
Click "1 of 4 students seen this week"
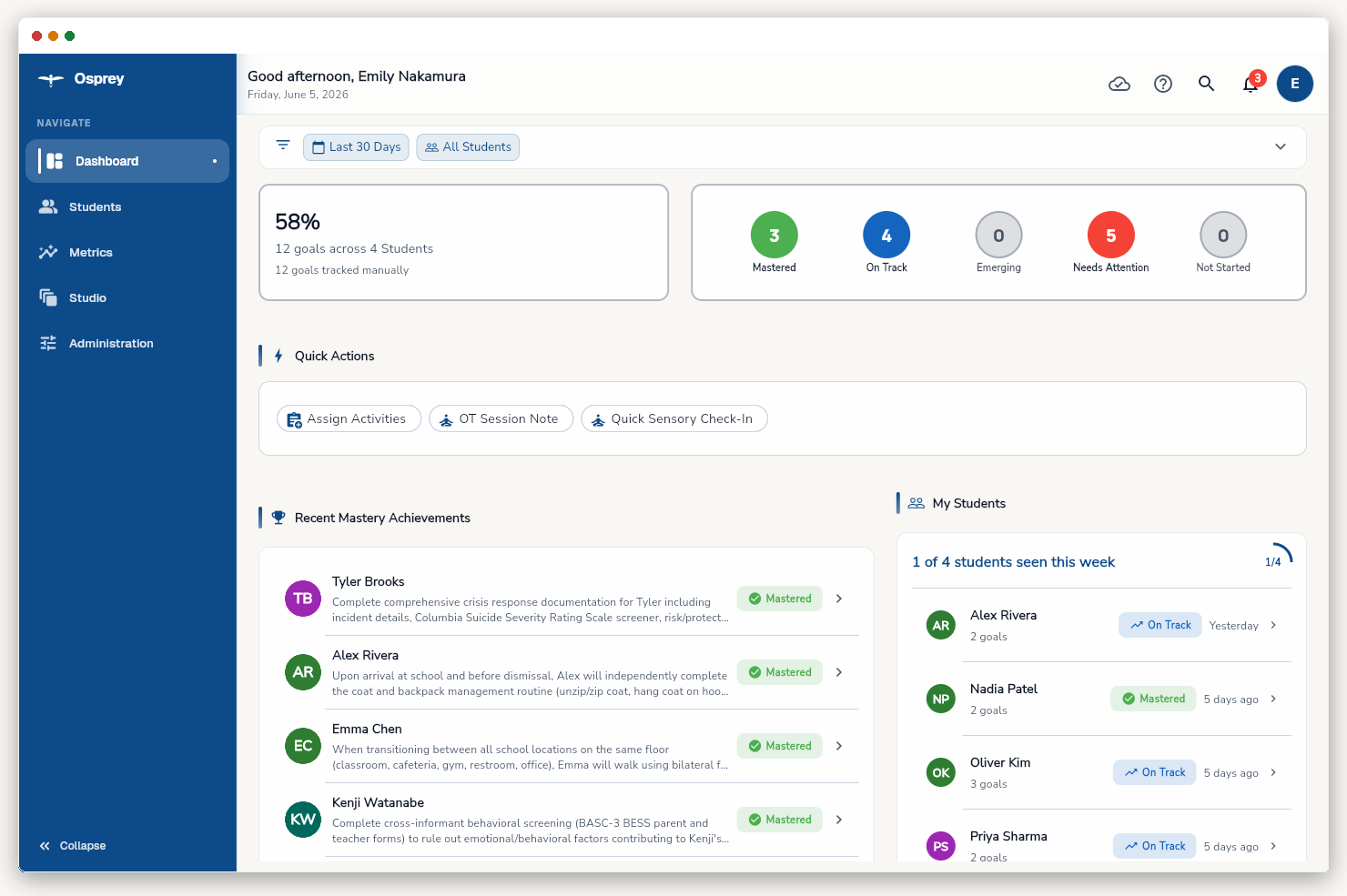pyautogui.click(x=1013, y=562)
